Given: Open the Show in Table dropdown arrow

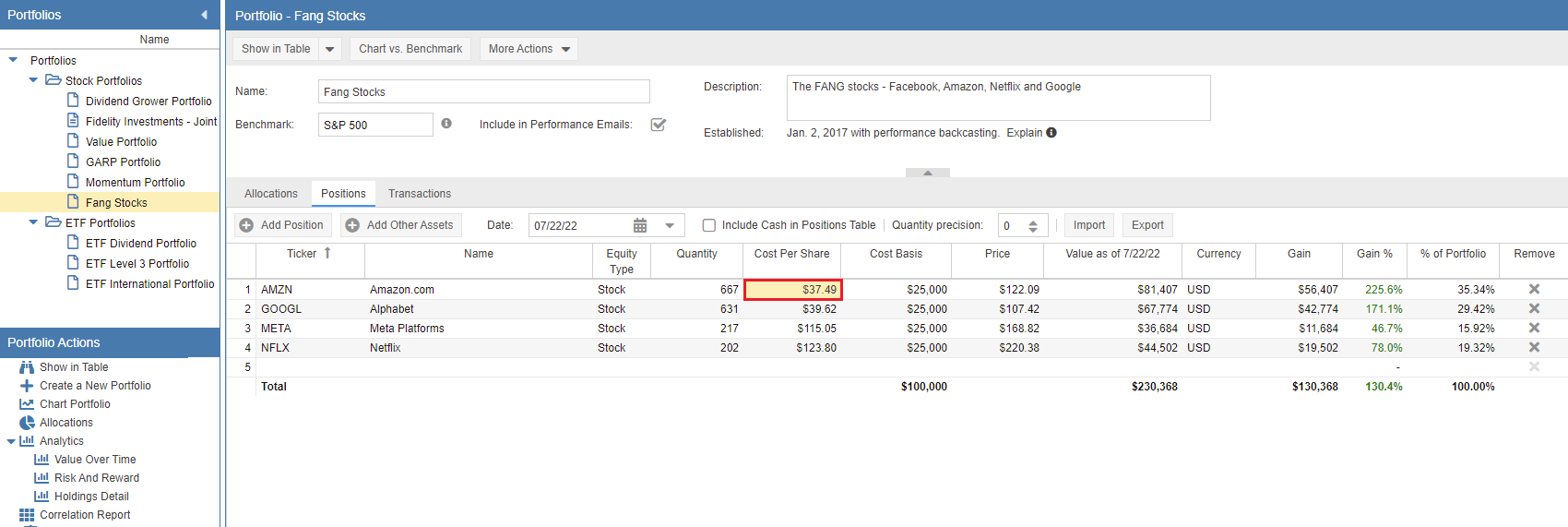Looking at the screenshot, I should (330, 49).
